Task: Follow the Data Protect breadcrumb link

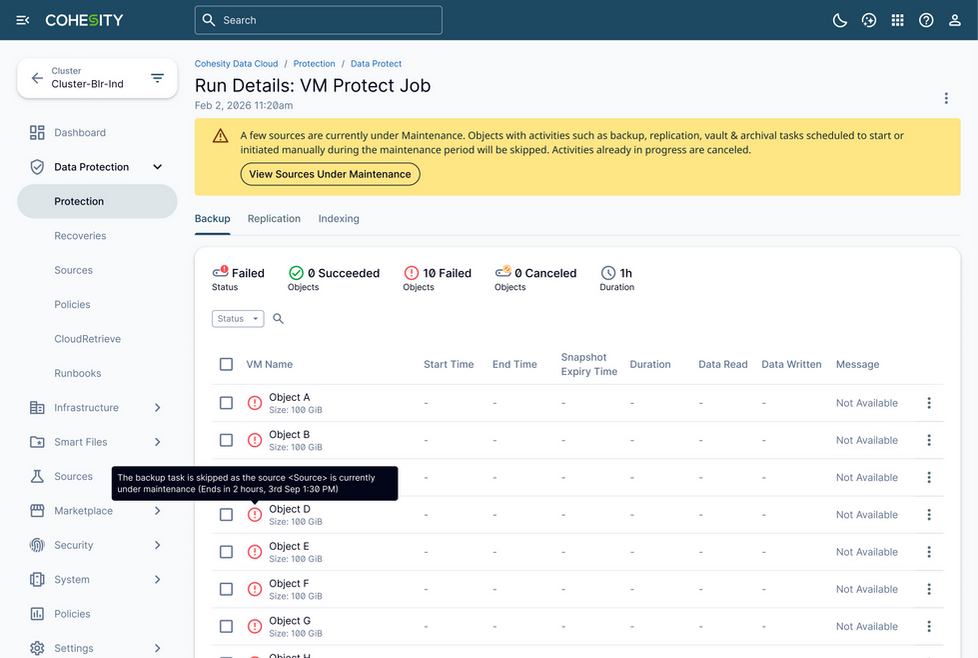Action: (x=376, y=64)
